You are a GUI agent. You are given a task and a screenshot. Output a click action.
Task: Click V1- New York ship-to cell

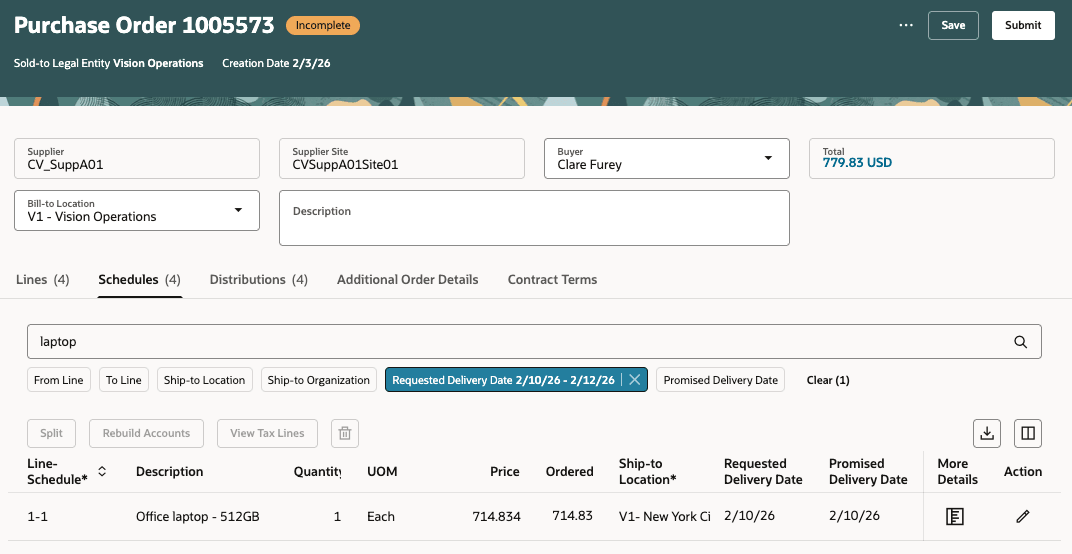(665, 516)
